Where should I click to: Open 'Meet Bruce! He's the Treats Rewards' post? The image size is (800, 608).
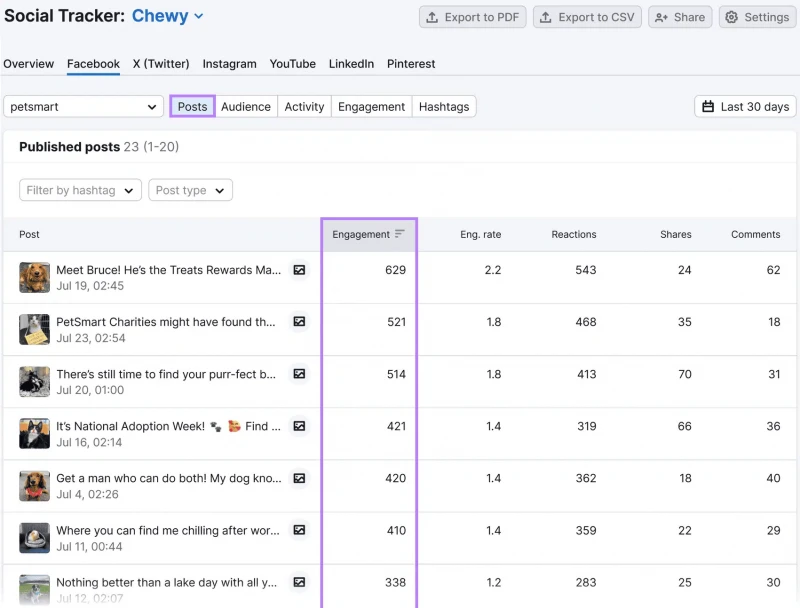(x=168, y=270)
